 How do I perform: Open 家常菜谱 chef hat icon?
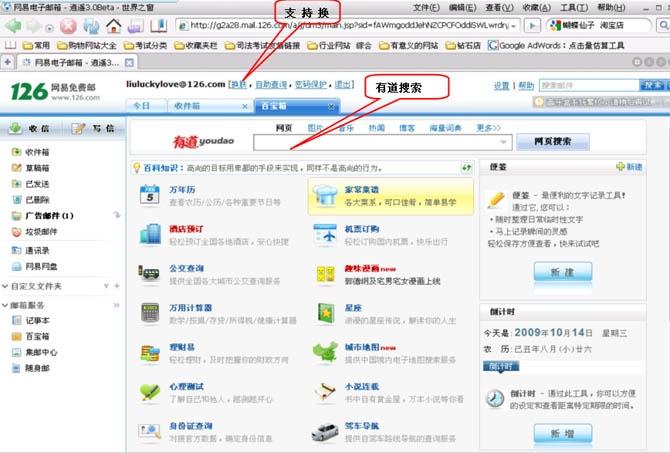coord(325,195)
